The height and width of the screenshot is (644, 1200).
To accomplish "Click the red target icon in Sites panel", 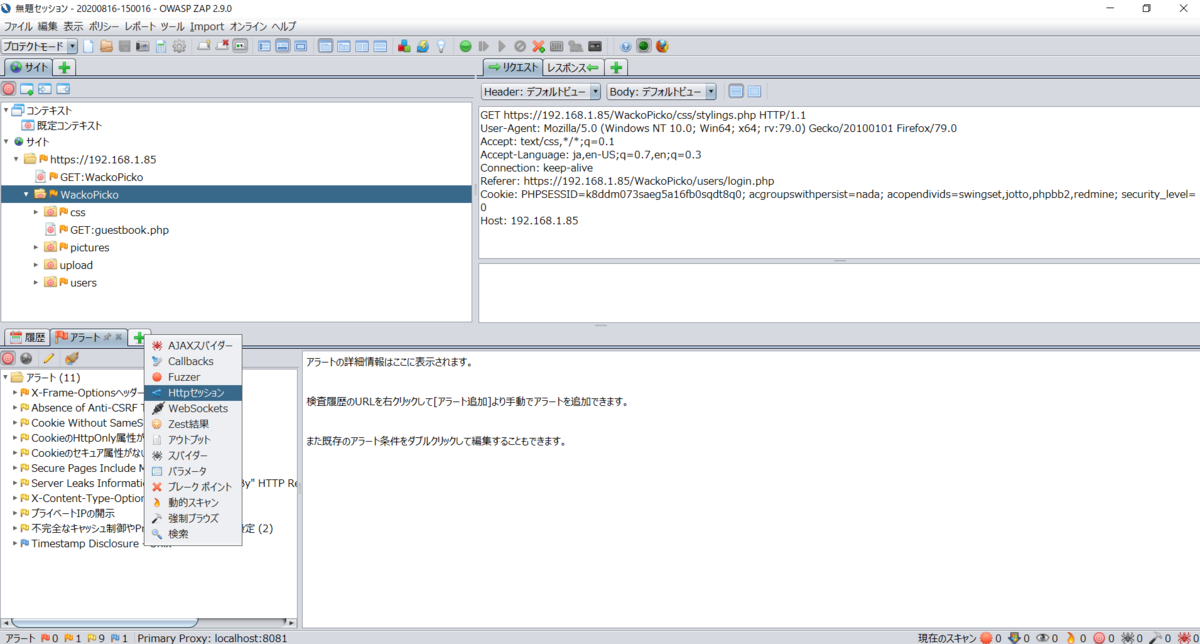I will click(9, 89).
